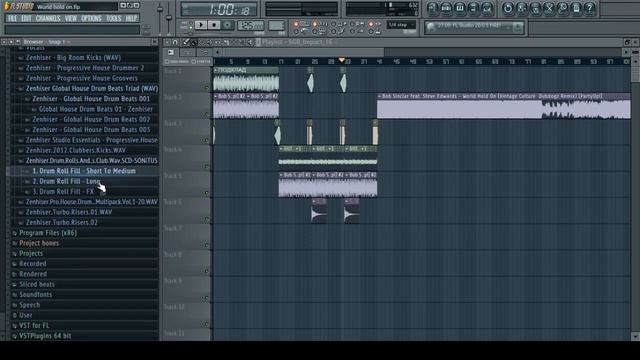Select 3. Drum Roll Fill - FX folder
This screenshot has width=640, height=360.
pyautogui.click(x=63, y=191)
